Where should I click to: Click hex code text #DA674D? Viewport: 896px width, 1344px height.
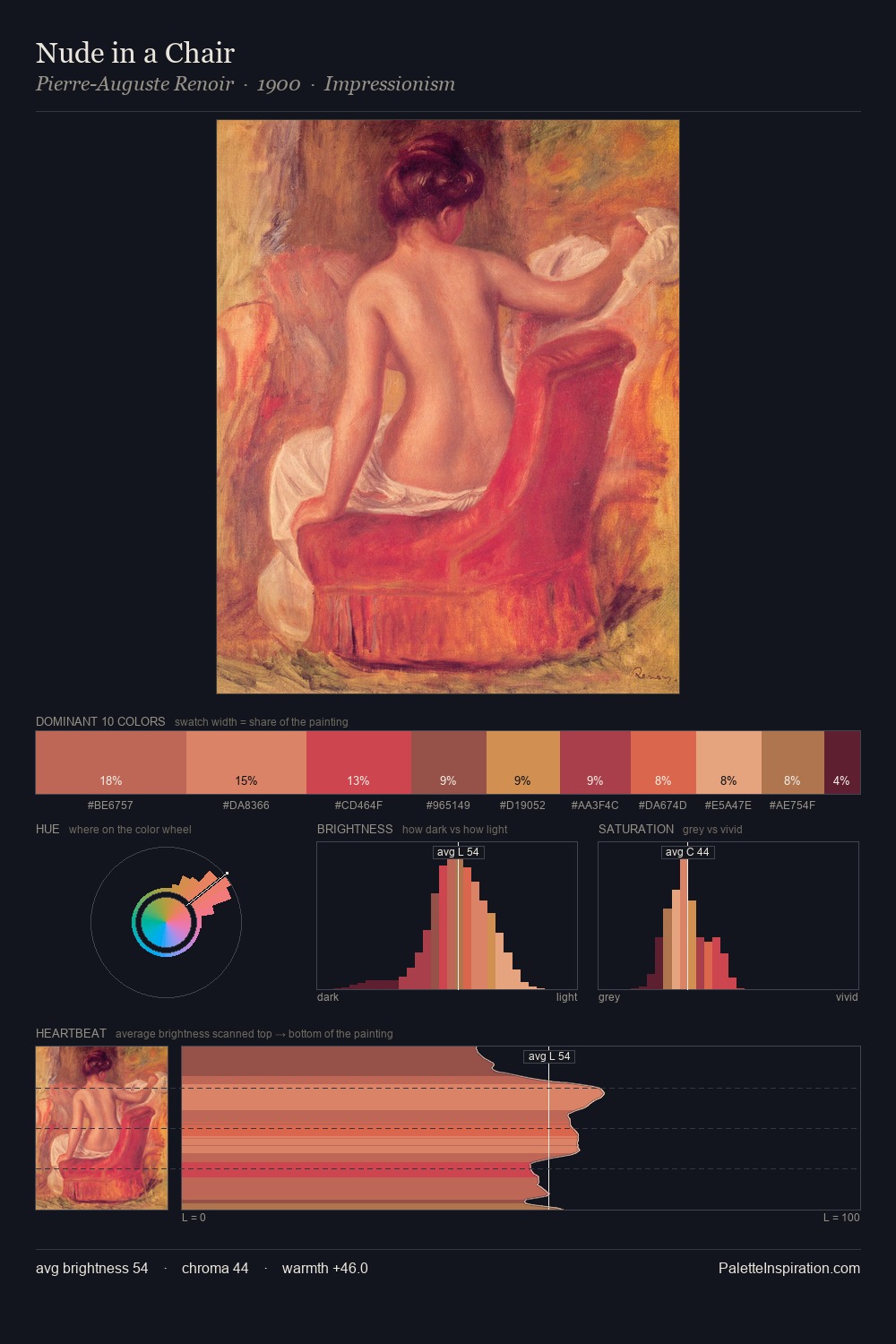pyautogui.click(x=663, y=805)
